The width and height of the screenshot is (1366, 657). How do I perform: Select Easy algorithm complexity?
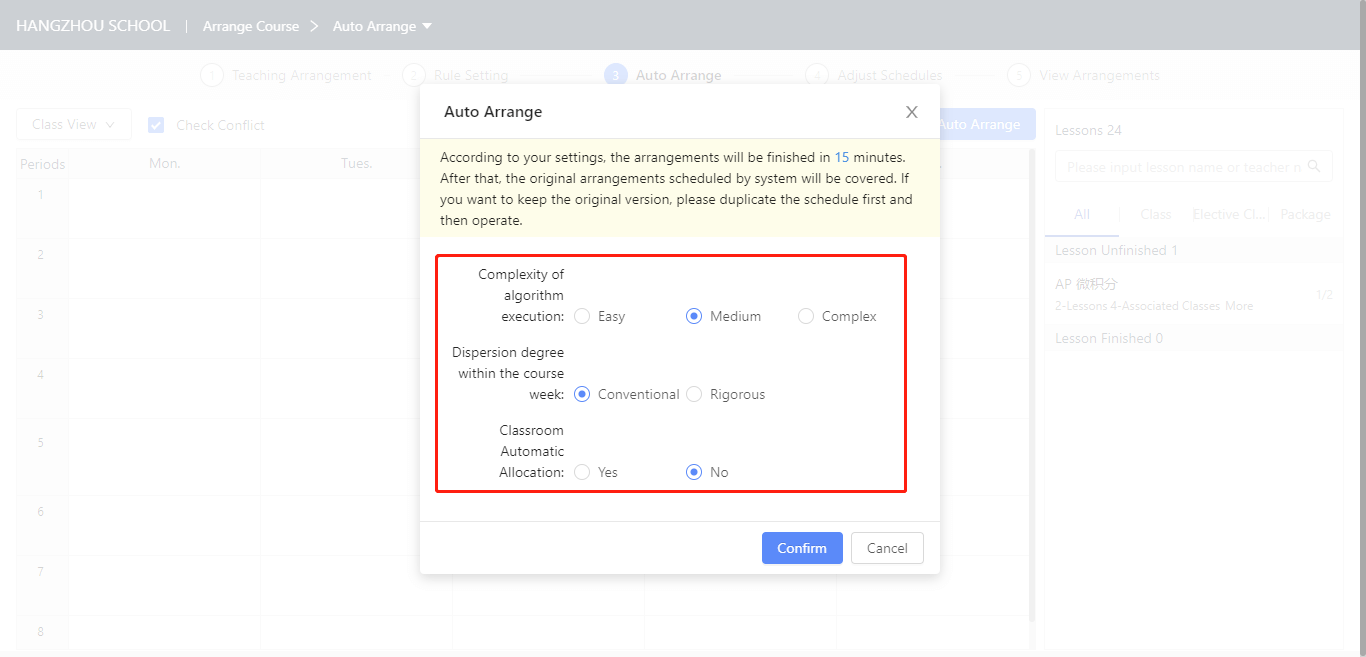[582, 316]
